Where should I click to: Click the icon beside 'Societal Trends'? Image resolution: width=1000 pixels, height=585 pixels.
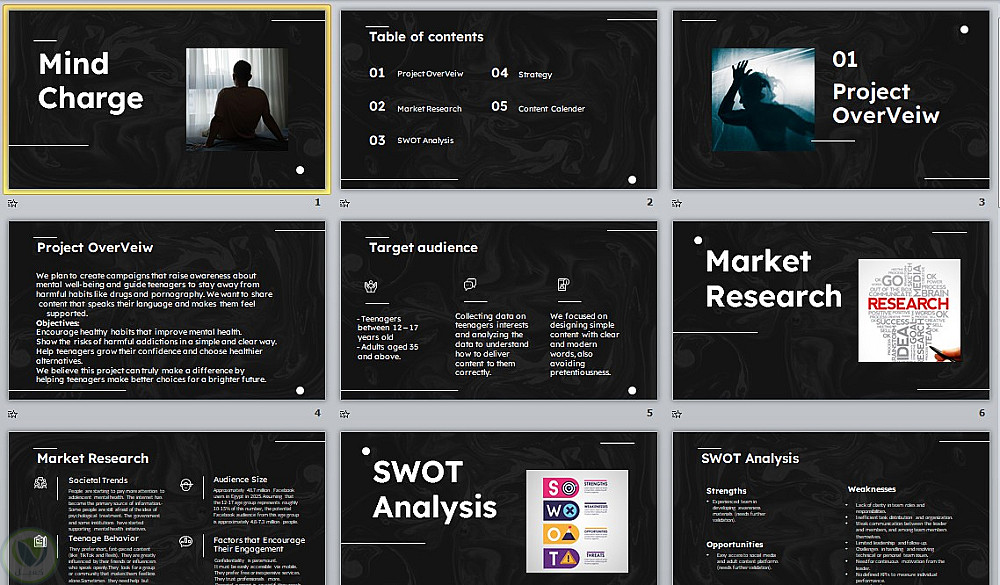[x=40, y=483]
